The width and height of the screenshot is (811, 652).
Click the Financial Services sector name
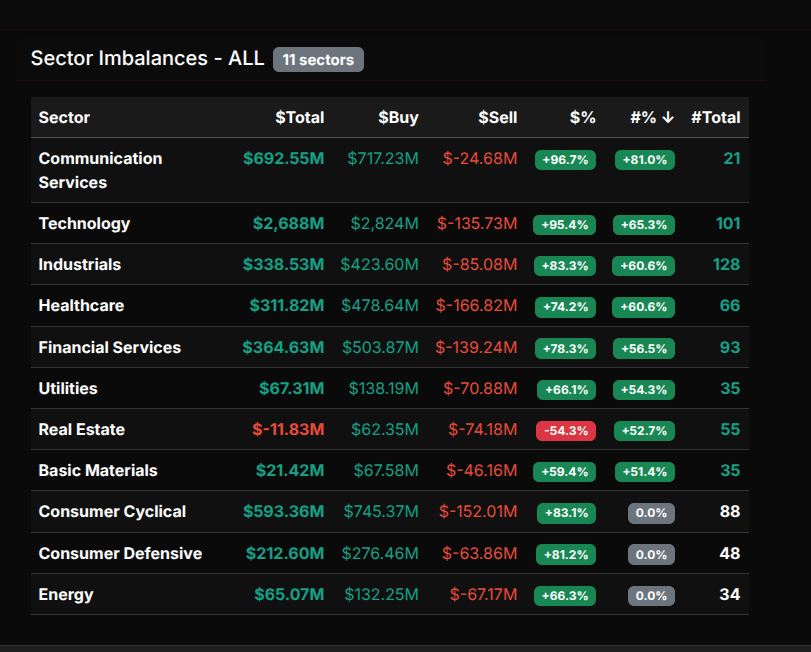[x=109, y=347]
